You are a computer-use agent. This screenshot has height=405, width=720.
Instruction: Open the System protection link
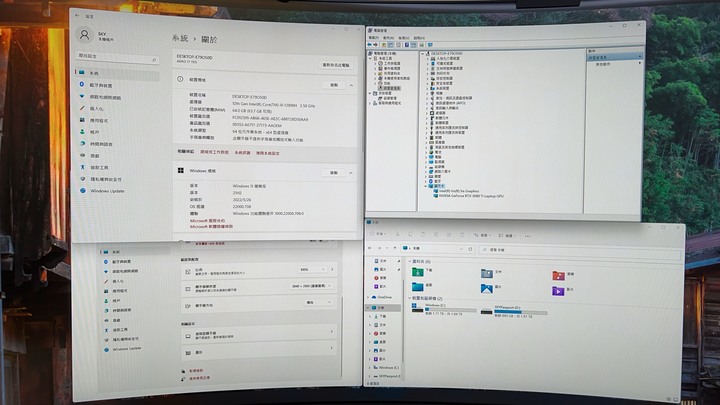(242, 152)
